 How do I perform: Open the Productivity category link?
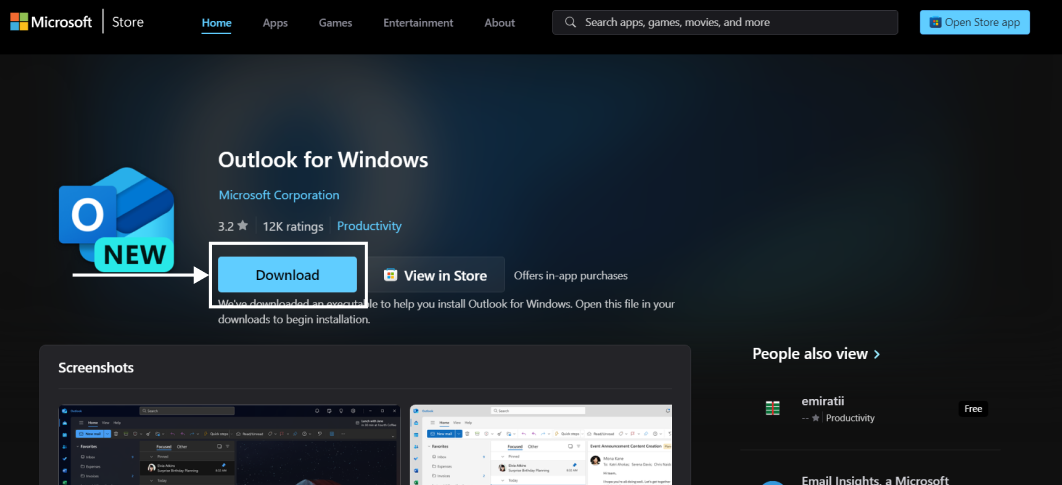tap(369, 226)
